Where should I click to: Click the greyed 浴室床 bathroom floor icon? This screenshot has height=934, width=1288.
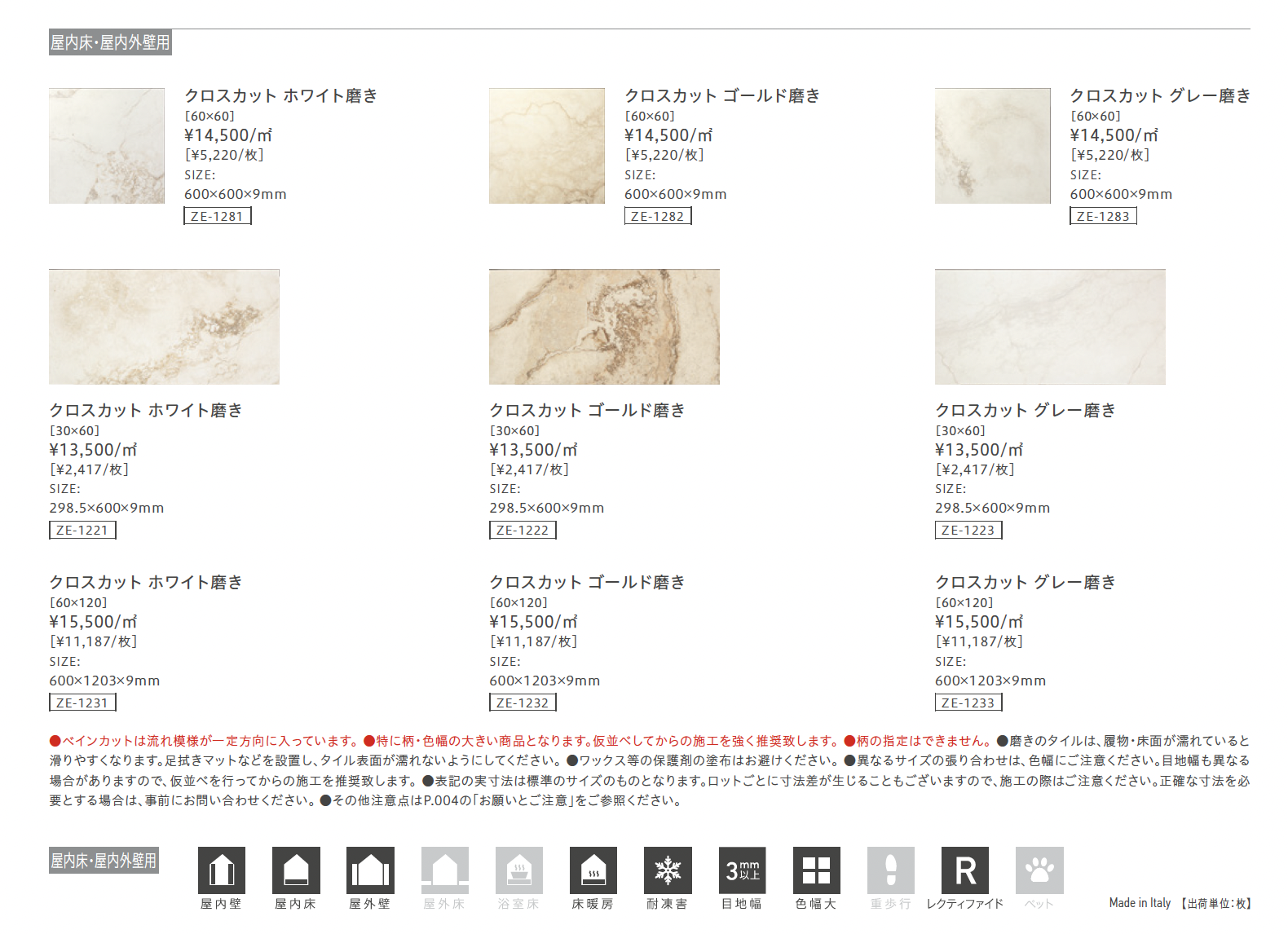519,870
